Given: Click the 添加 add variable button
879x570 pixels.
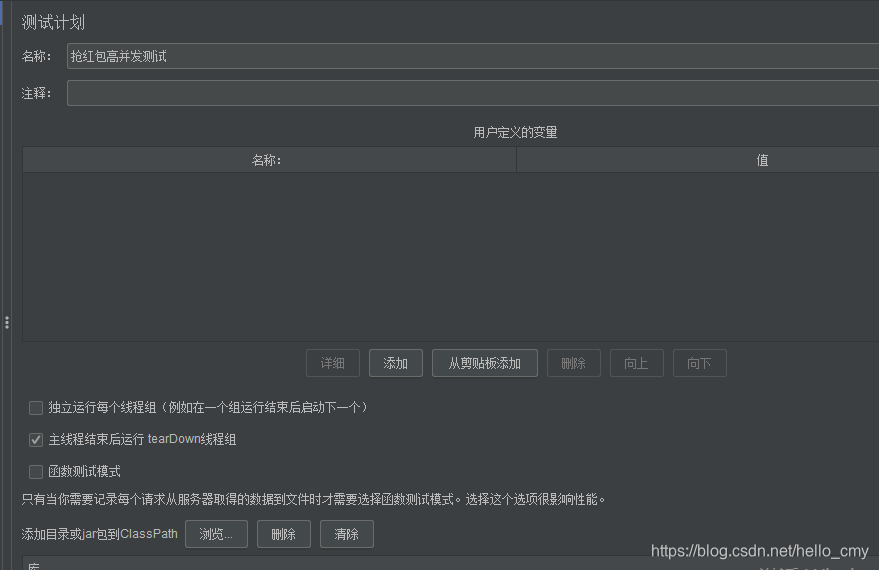Looking at the screenshot, I should pyautogui.click(x=396, y=363).
